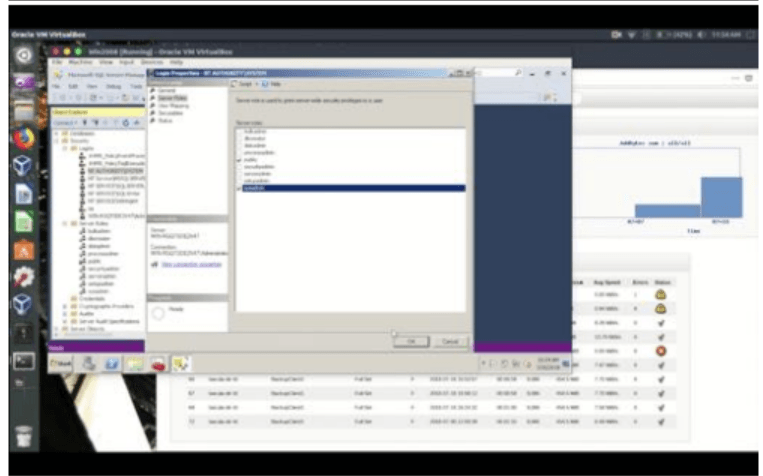Screen dimensions: 763x476
Task: Click the tallest blue bar in chart
Action: 722,197
